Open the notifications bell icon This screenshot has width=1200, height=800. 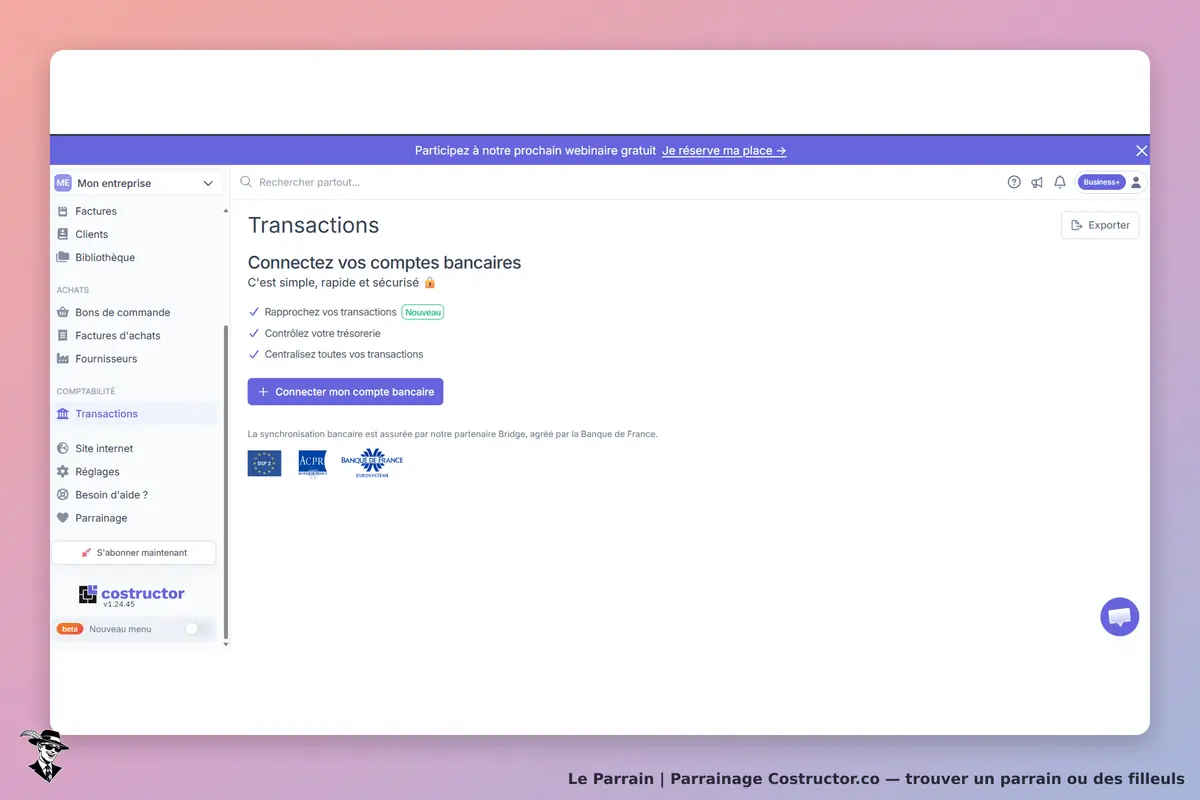click(x=1060, y=182)
